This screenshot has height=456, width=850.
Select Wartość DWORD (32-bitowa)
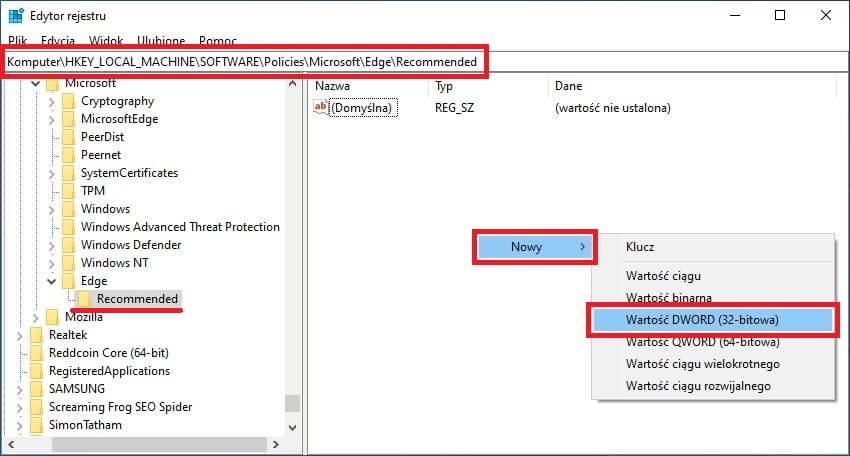[713, 320]
